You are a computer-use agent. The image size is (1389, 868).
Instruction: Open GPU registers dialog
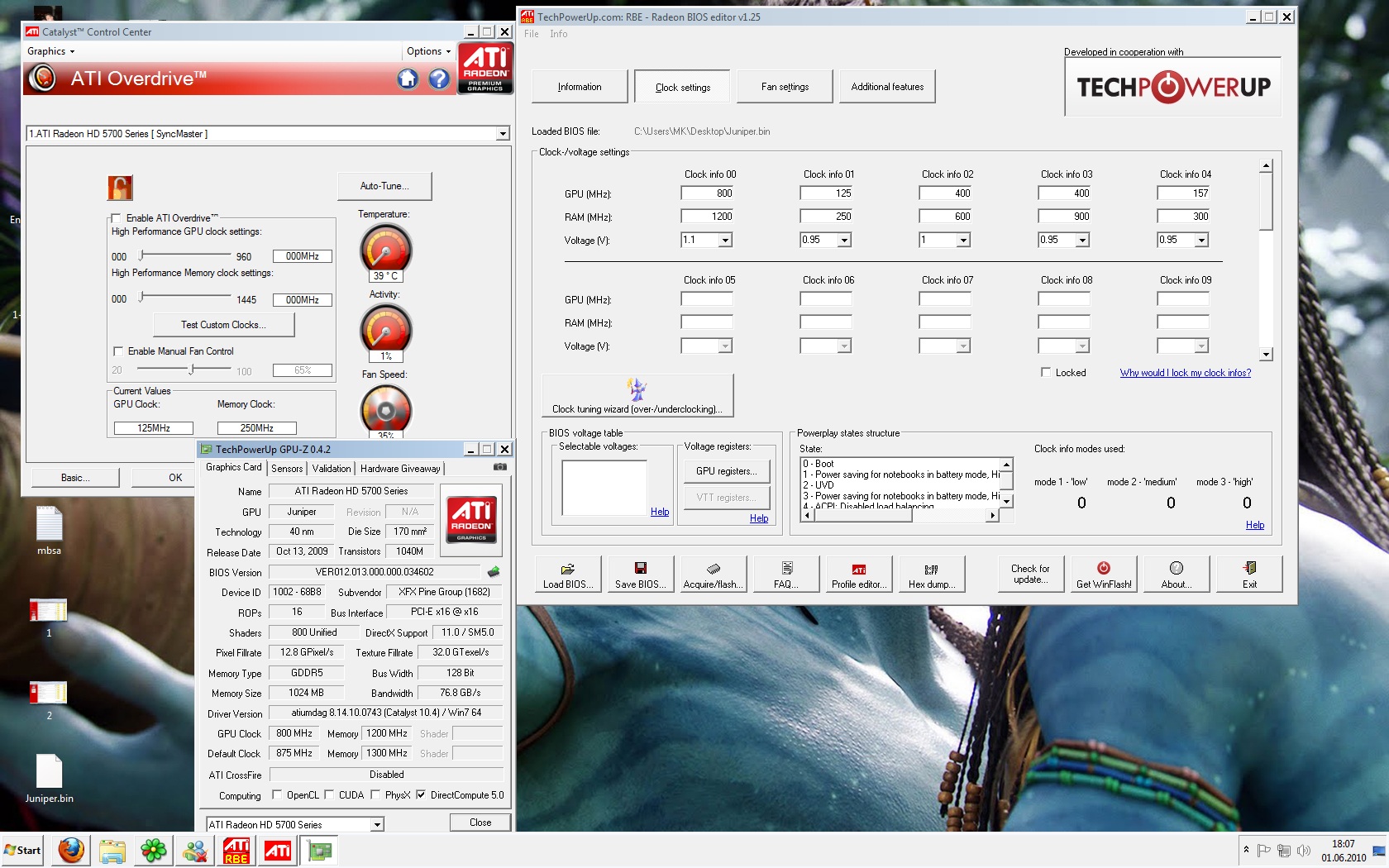point(726,471)
